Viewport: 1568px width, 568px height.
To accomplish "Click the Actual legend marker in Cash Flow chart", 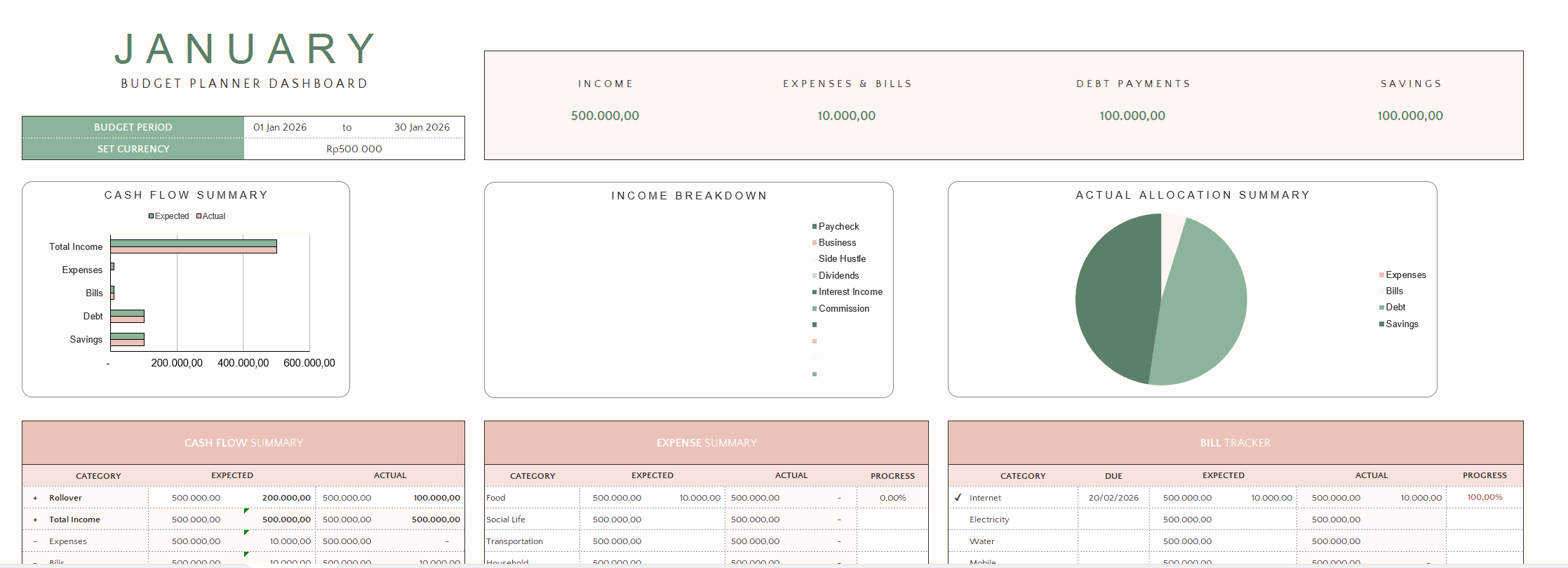I will click(199, 216).
